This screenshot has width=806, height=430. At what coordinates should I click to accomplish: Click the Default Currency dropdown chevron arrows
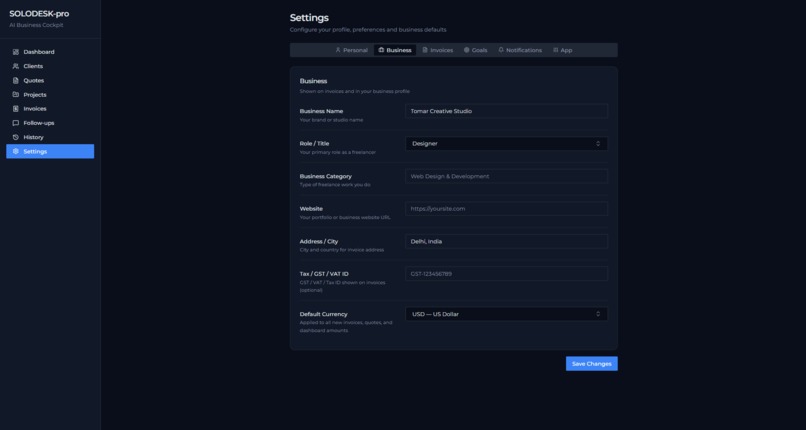(598, 314)
